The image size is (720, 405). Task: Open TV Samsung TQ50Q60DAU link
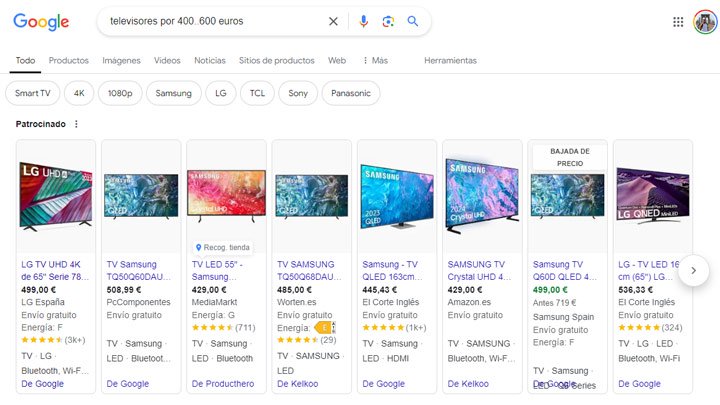[x=139, y=270]
